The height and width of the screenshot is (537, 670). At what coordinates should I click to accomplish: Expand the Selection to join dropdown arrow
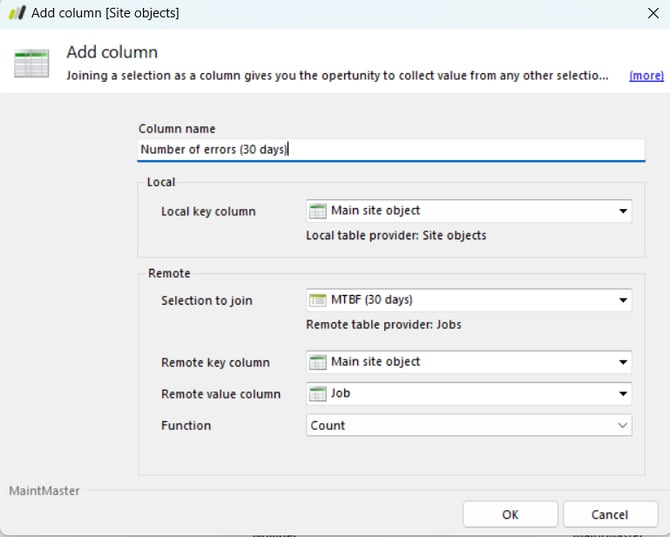point(623,300)
